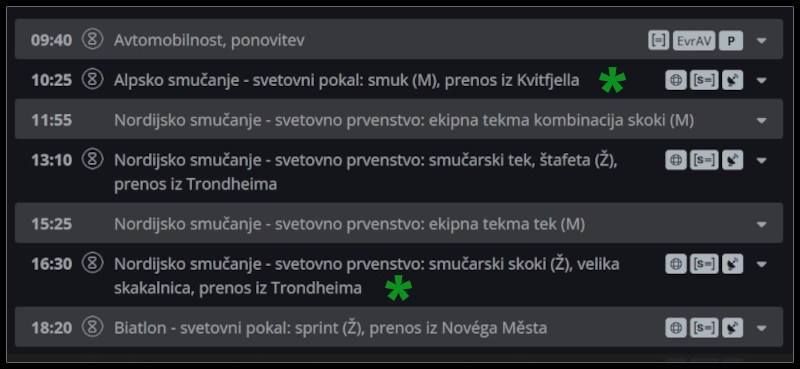This screenshot has width=800, height=369.
Task: Click the hourglass icon next to 09:40
Action: pos(92,39)
